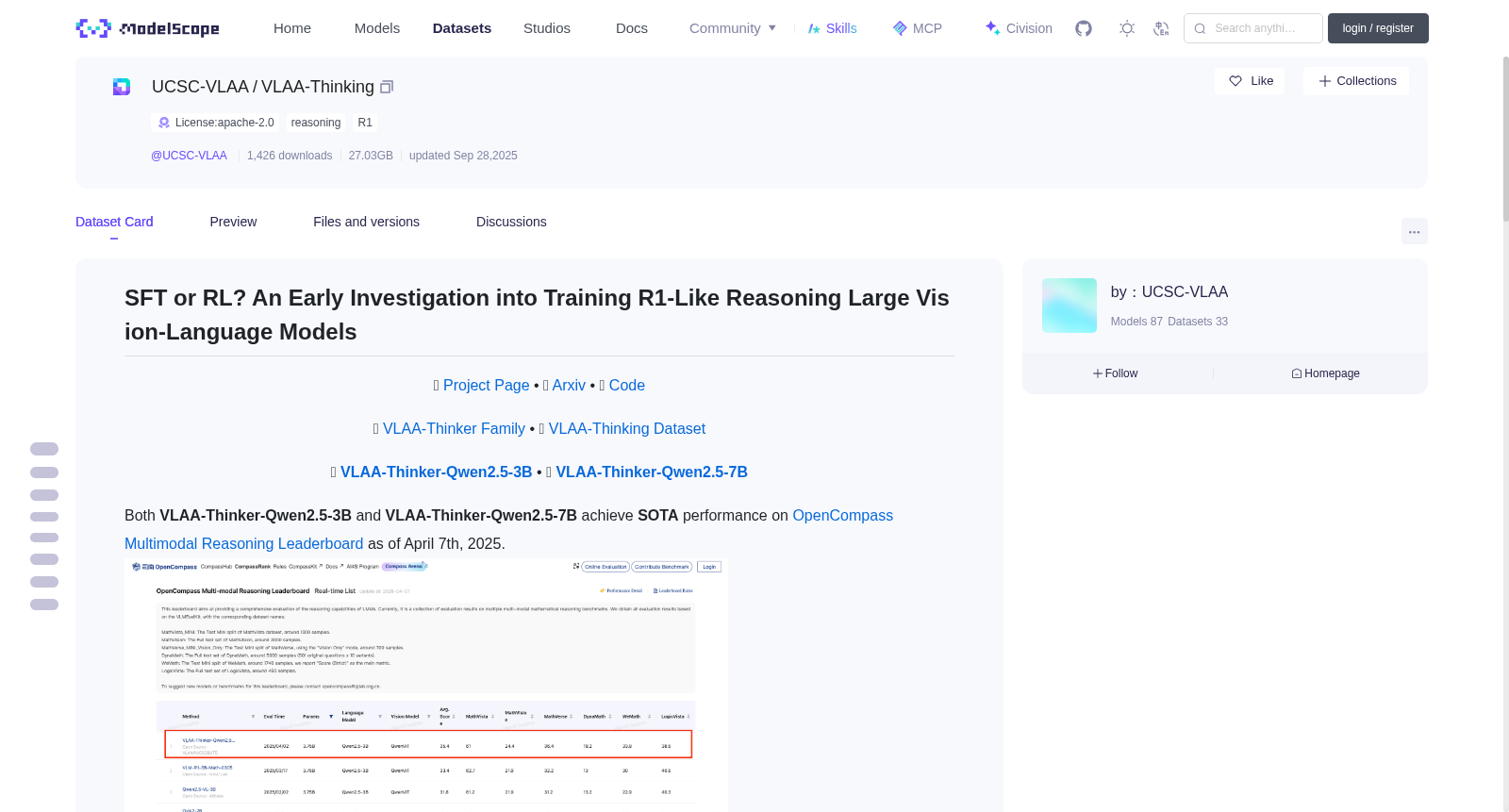Image resolution: width=1509 pixels, height=812 pixels.
Task: Open the GitHub icon link
Action: pyautogui.click(x=1084, y=28)
